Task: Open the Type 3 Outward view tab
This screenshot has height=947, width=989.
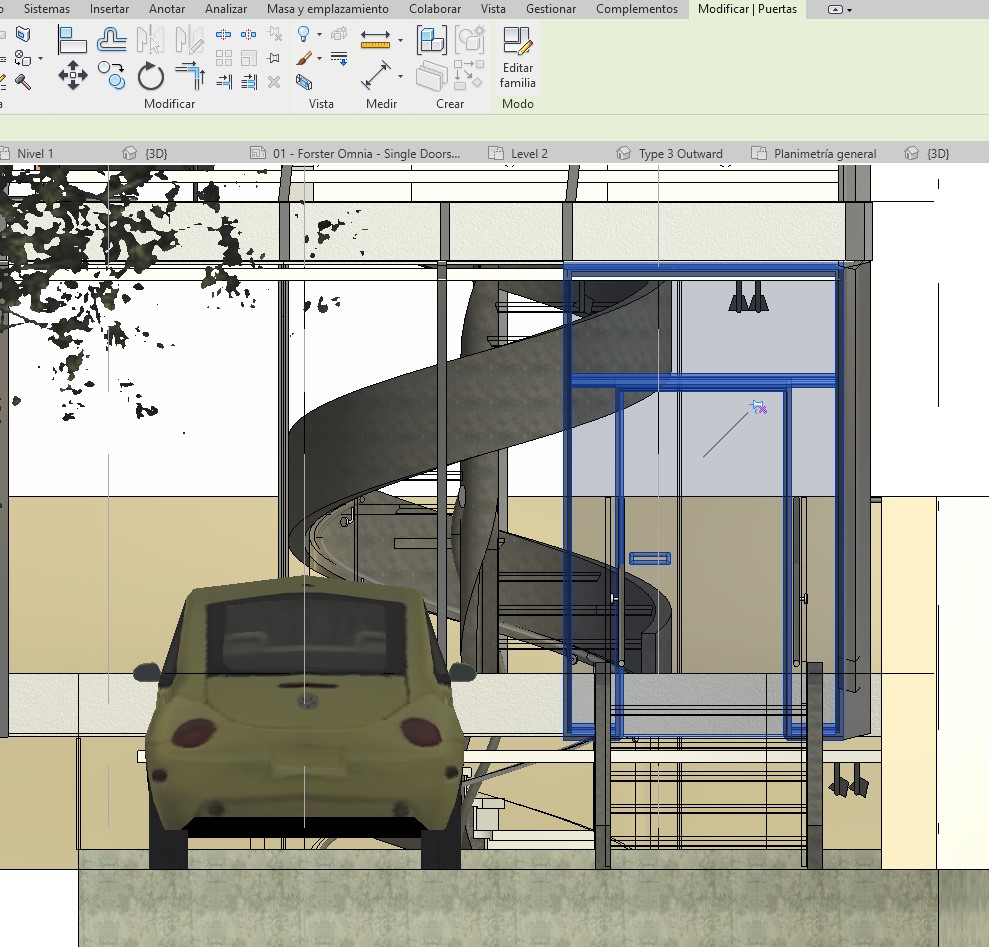Action: click(x=680, y=154)
